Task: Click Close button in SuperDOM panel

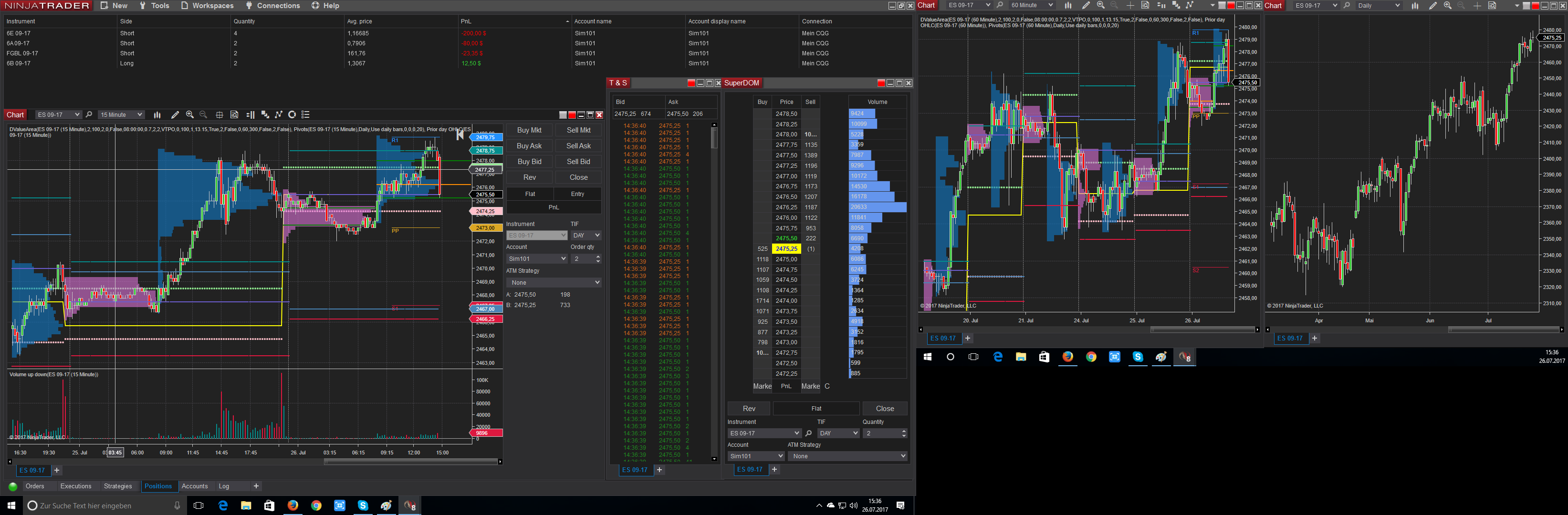Action: coord(884,409)
